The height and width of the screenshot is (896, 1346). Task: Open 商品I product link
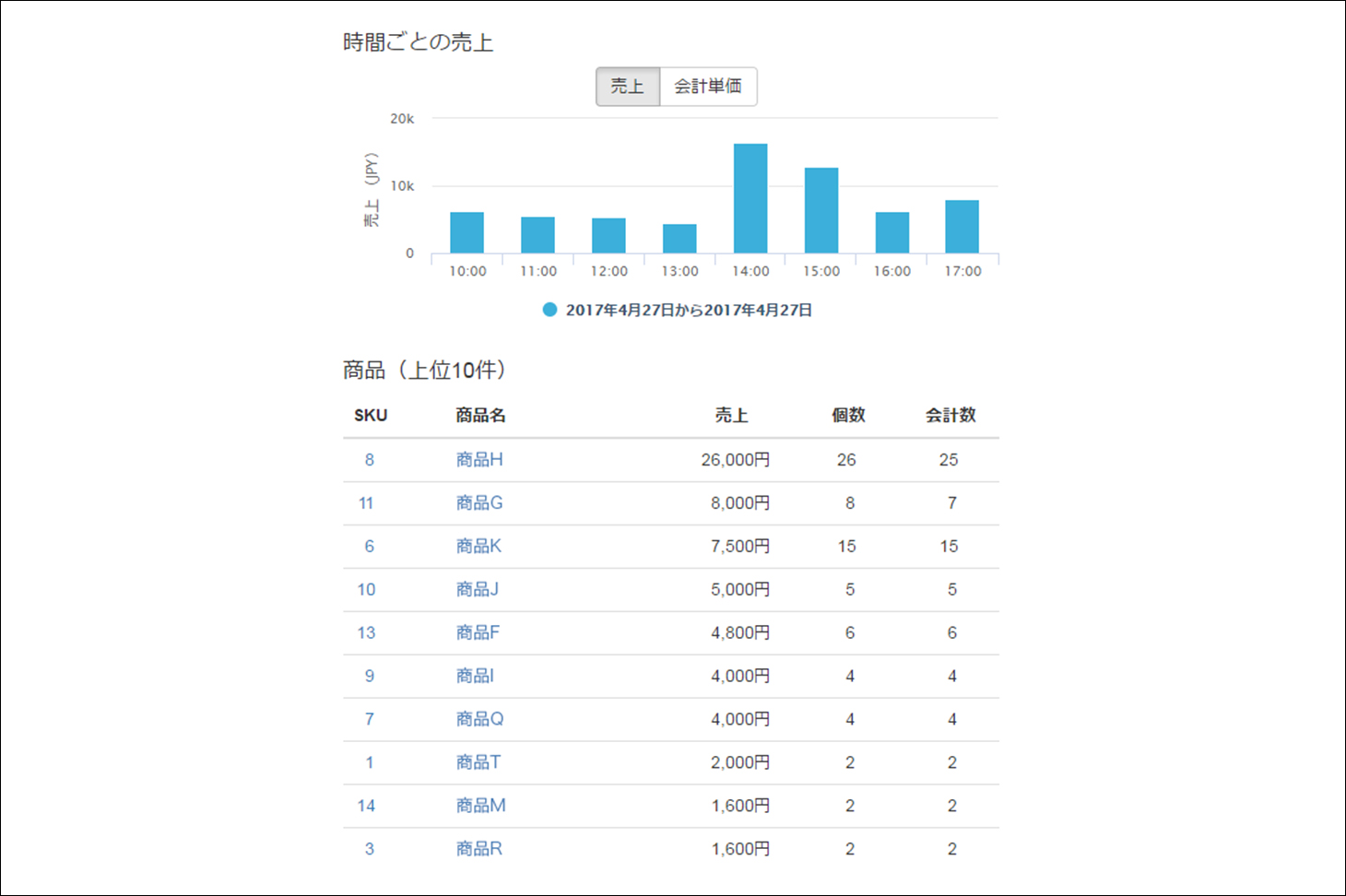475,677
